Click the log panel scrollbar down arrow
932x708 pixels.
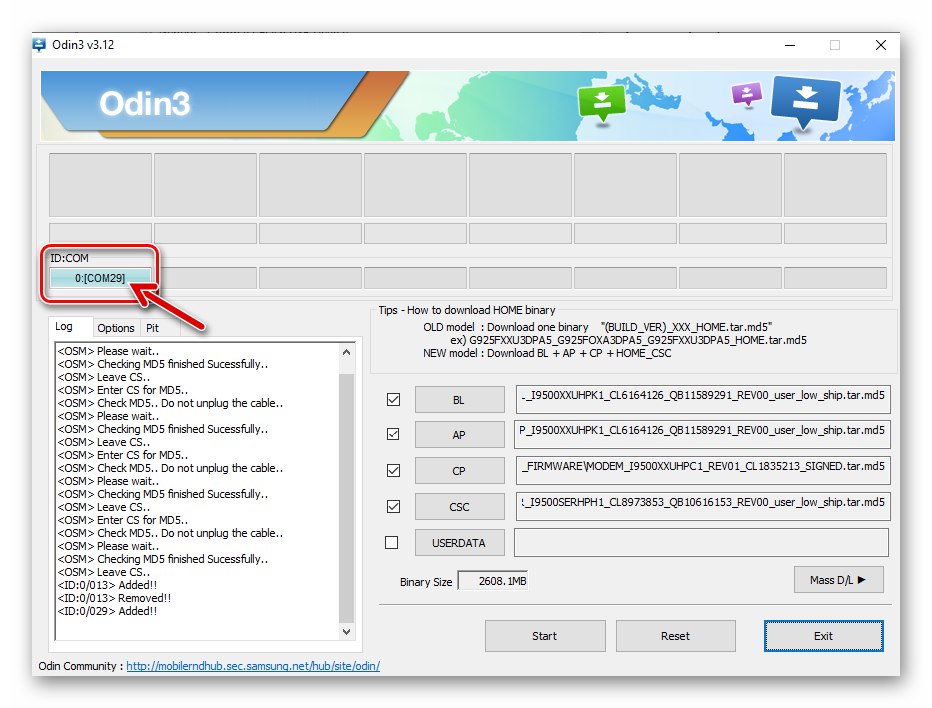[345, 632]
